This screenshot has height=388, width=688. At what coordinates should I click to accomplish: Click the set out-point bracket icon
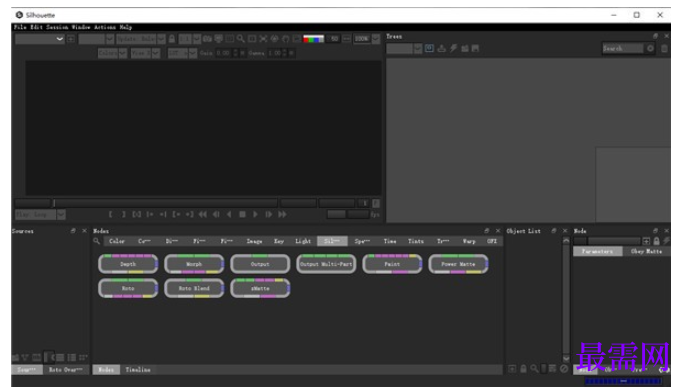124,215
